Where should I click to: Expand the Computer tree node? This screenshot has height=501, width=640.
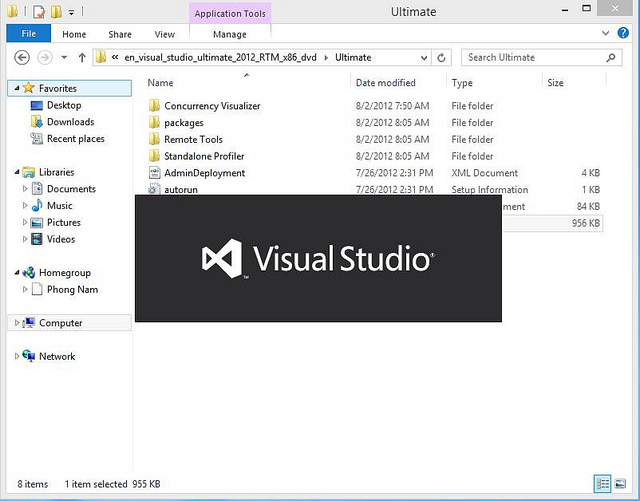coord(17,323)
